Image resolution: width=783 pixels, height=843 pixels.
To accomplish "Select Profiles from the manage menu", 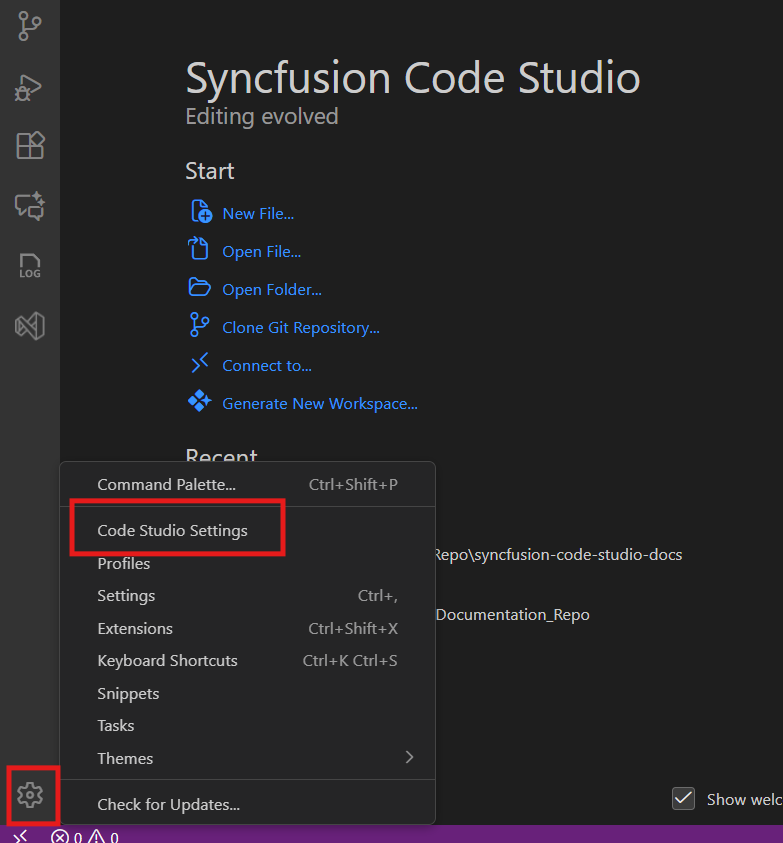I will [x=124, y=564].
